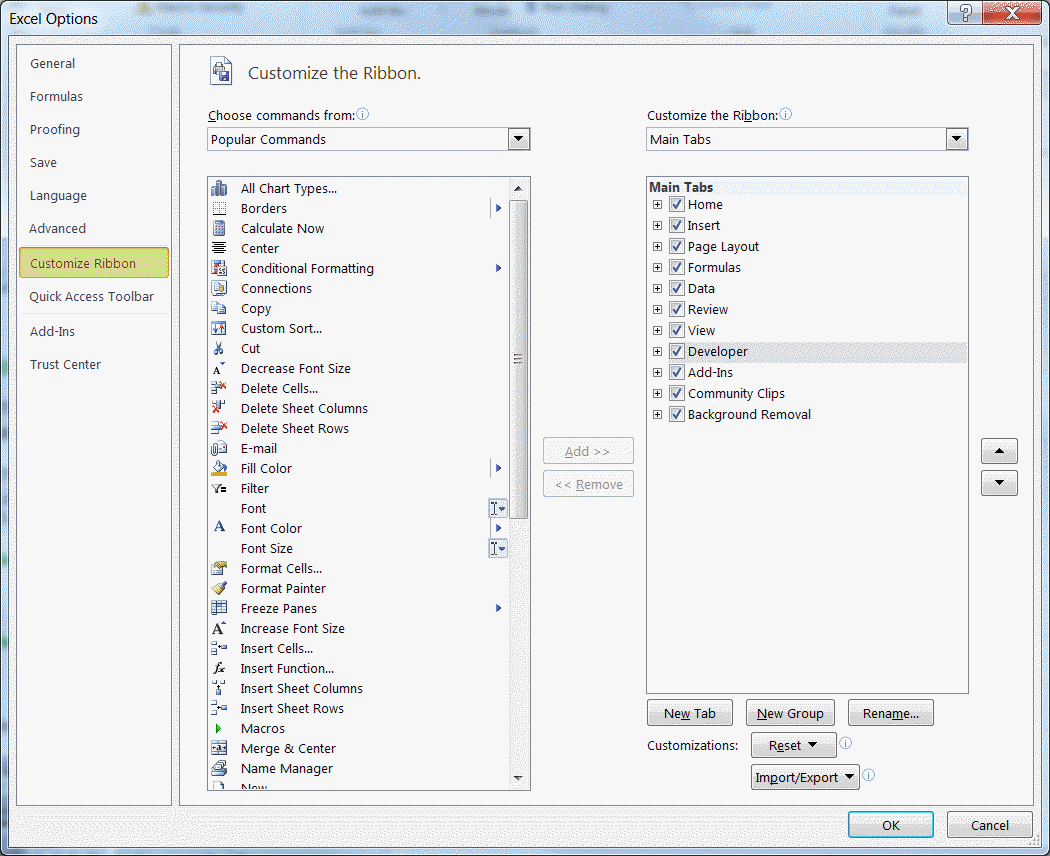Viewport: 1050px width, 856px height.
Task: Open the Choose commands from dropdown
Action: tap(518, 140)
